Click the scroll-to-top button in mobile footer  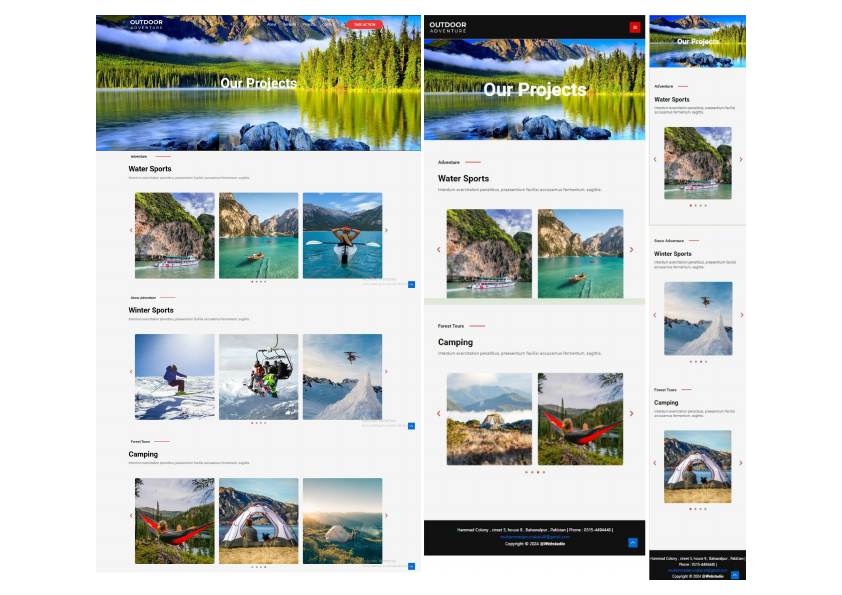coord(735,575)
